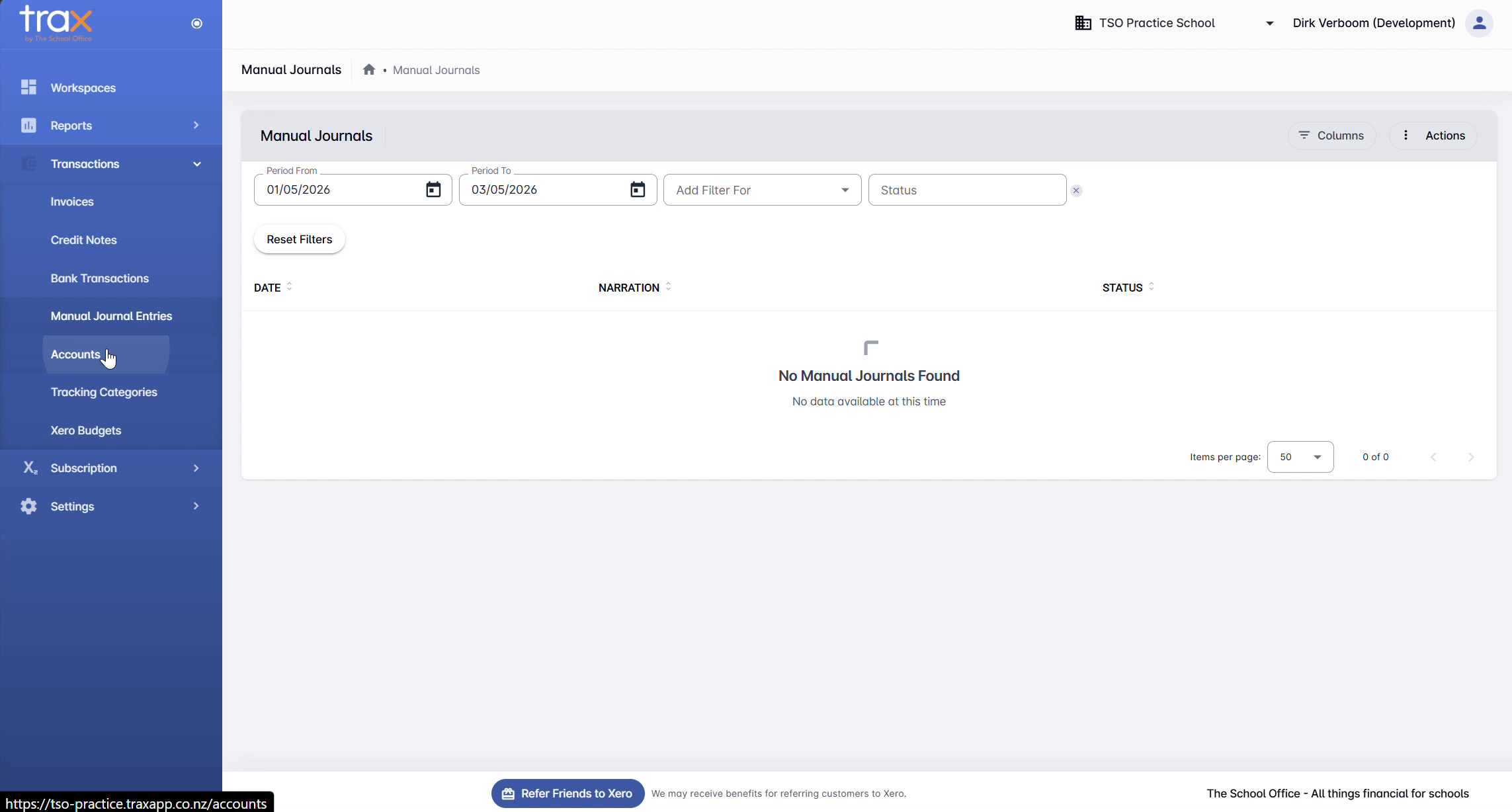Click the home breadcrumb icon

[369, 69]
